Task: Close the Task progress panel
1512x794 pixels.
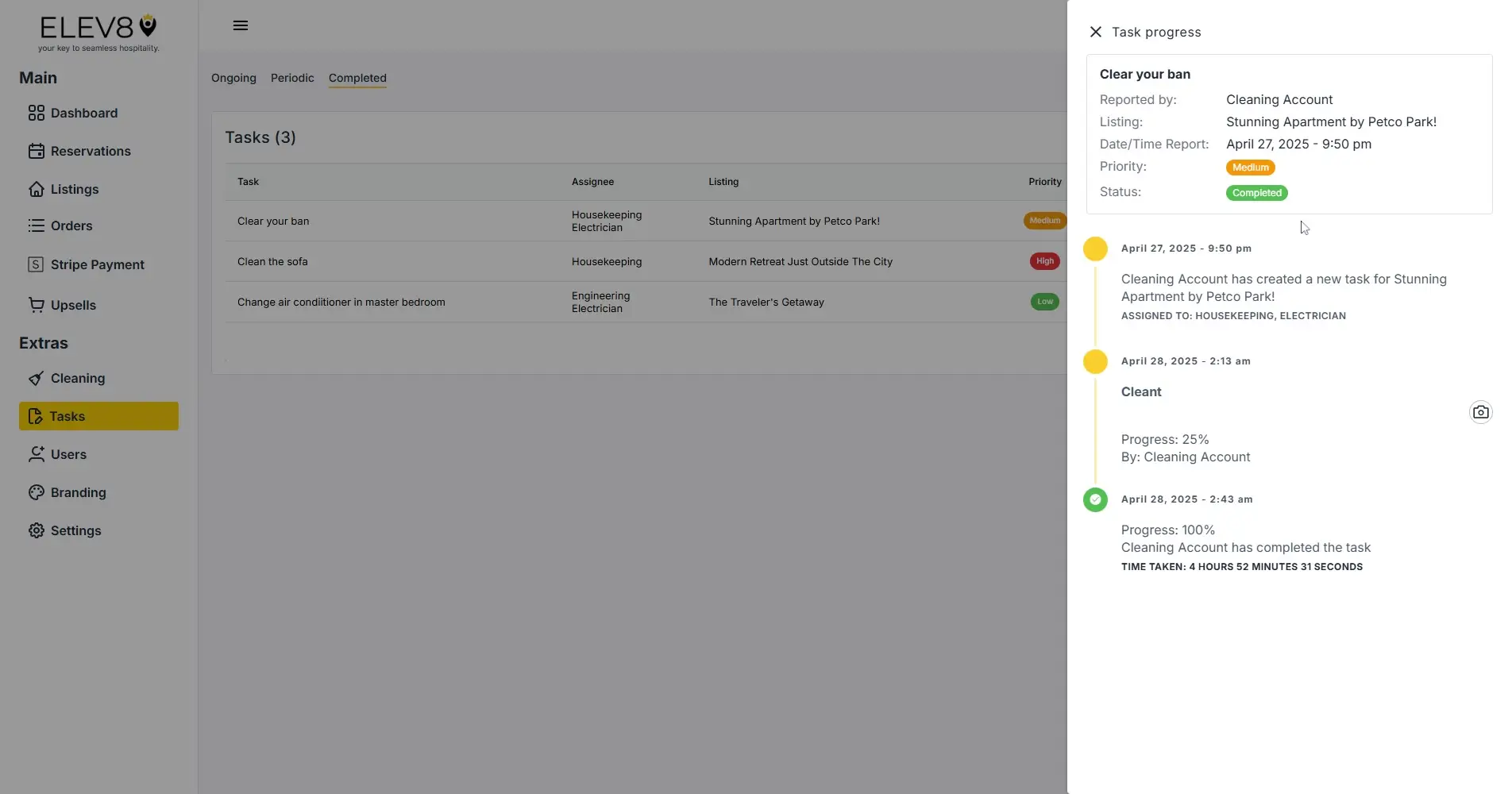Action: coord(1095,32)
